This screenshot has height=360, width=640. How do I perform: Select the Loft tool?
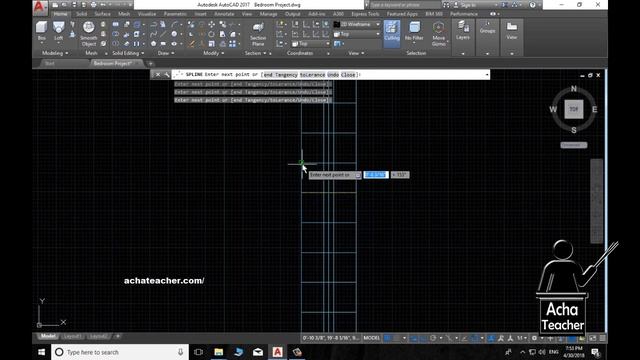tap(59, 31)
